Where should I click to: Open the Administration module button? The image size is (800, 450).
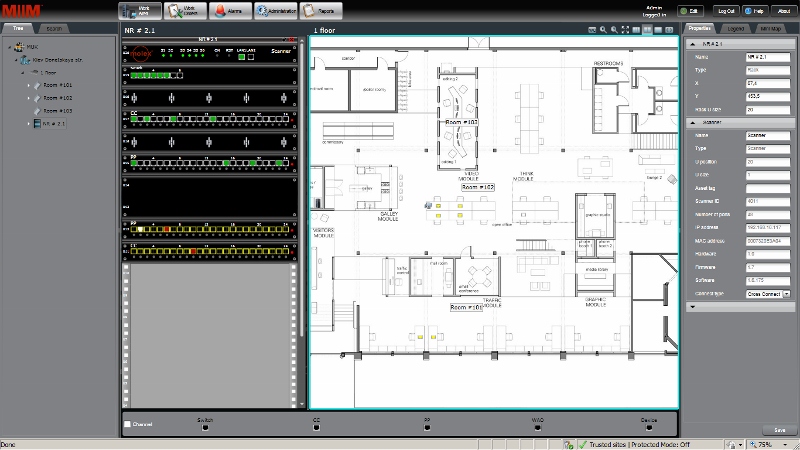[276, 11]
